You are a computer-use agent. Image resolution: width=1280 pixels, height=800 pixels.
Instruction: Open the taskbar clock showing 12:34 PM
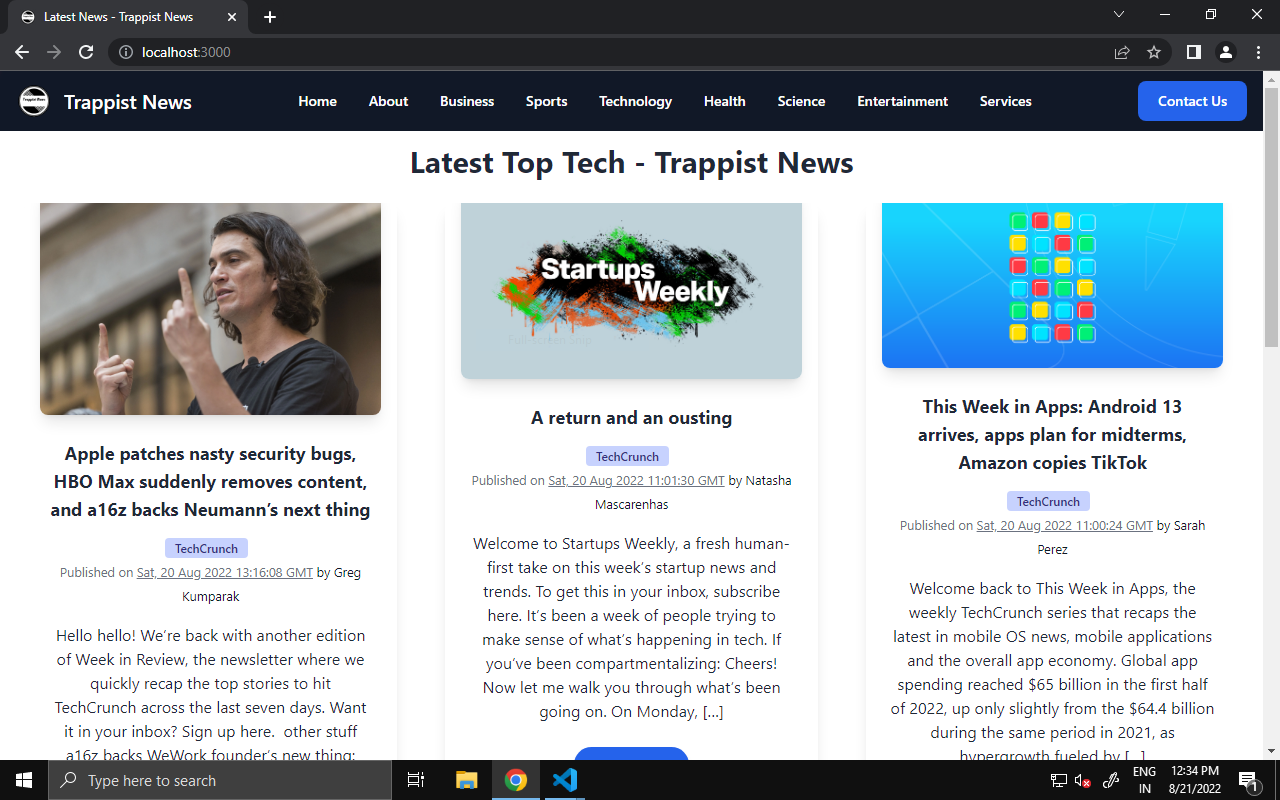click(x=1194, y=780)
